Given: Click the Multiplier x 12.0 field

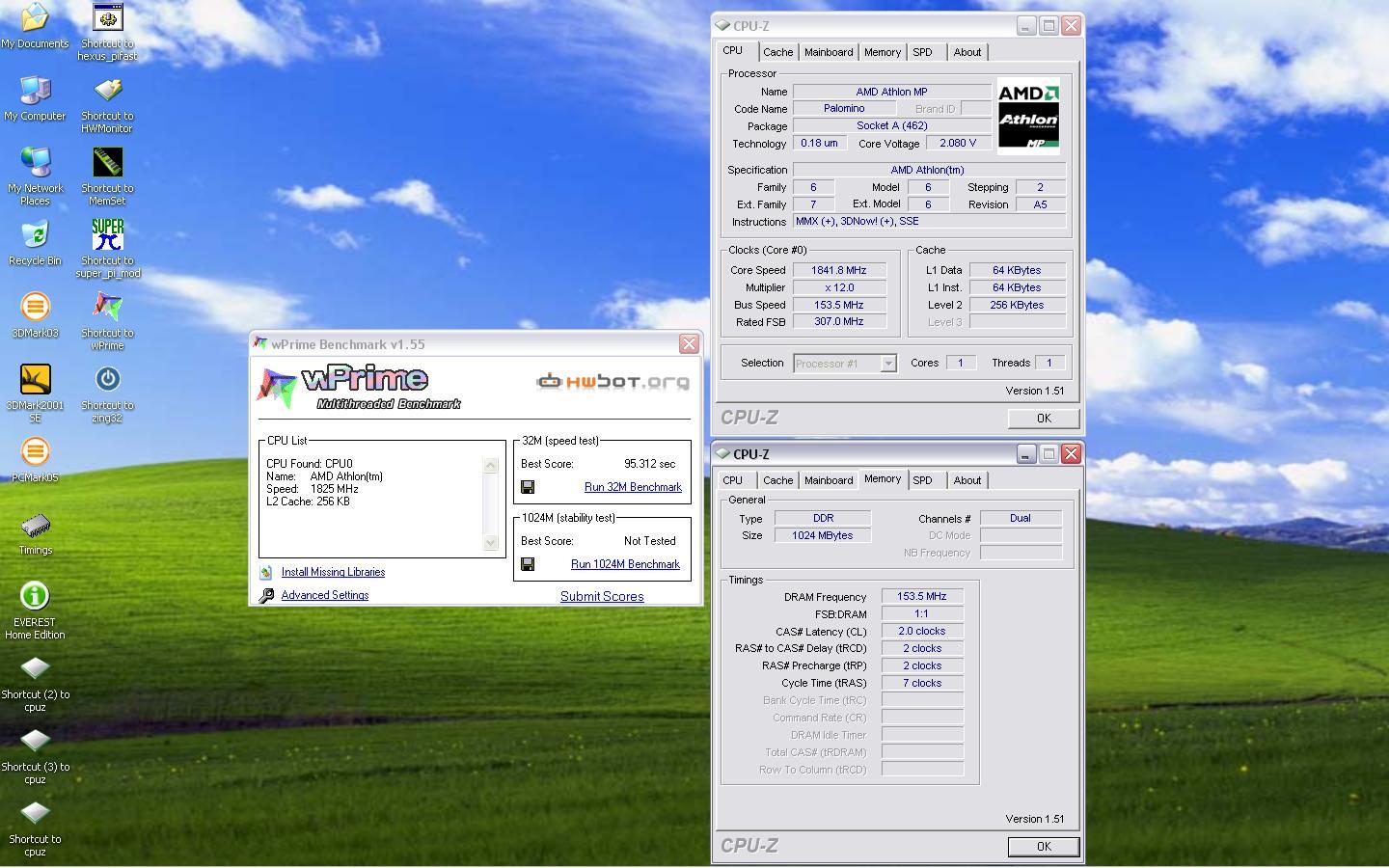Looking at the screenshot, I should (x=839, y=287).
